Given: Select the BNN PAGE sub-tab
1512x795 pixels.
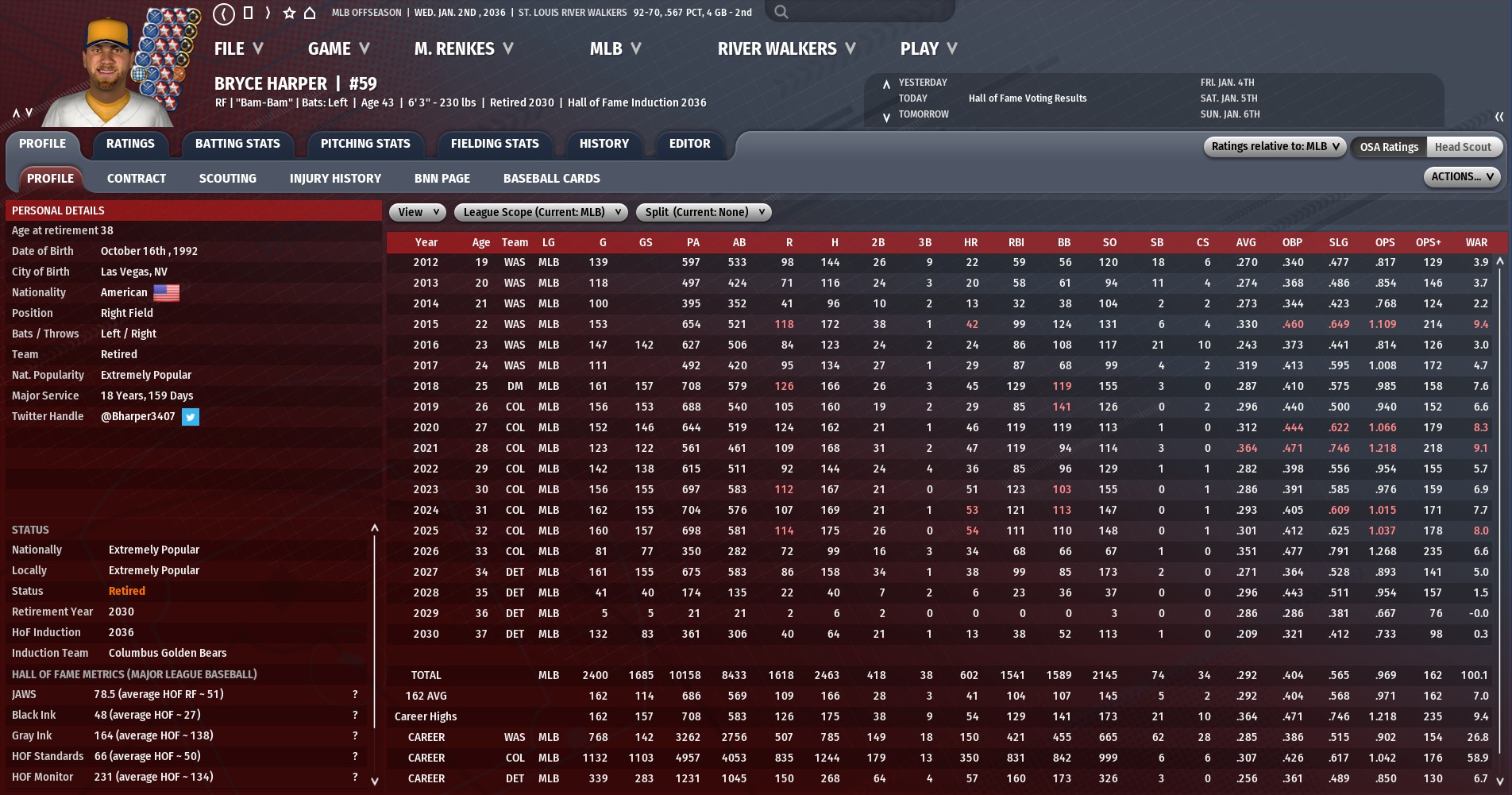Looking at the screenshot, I should (442, 179).
